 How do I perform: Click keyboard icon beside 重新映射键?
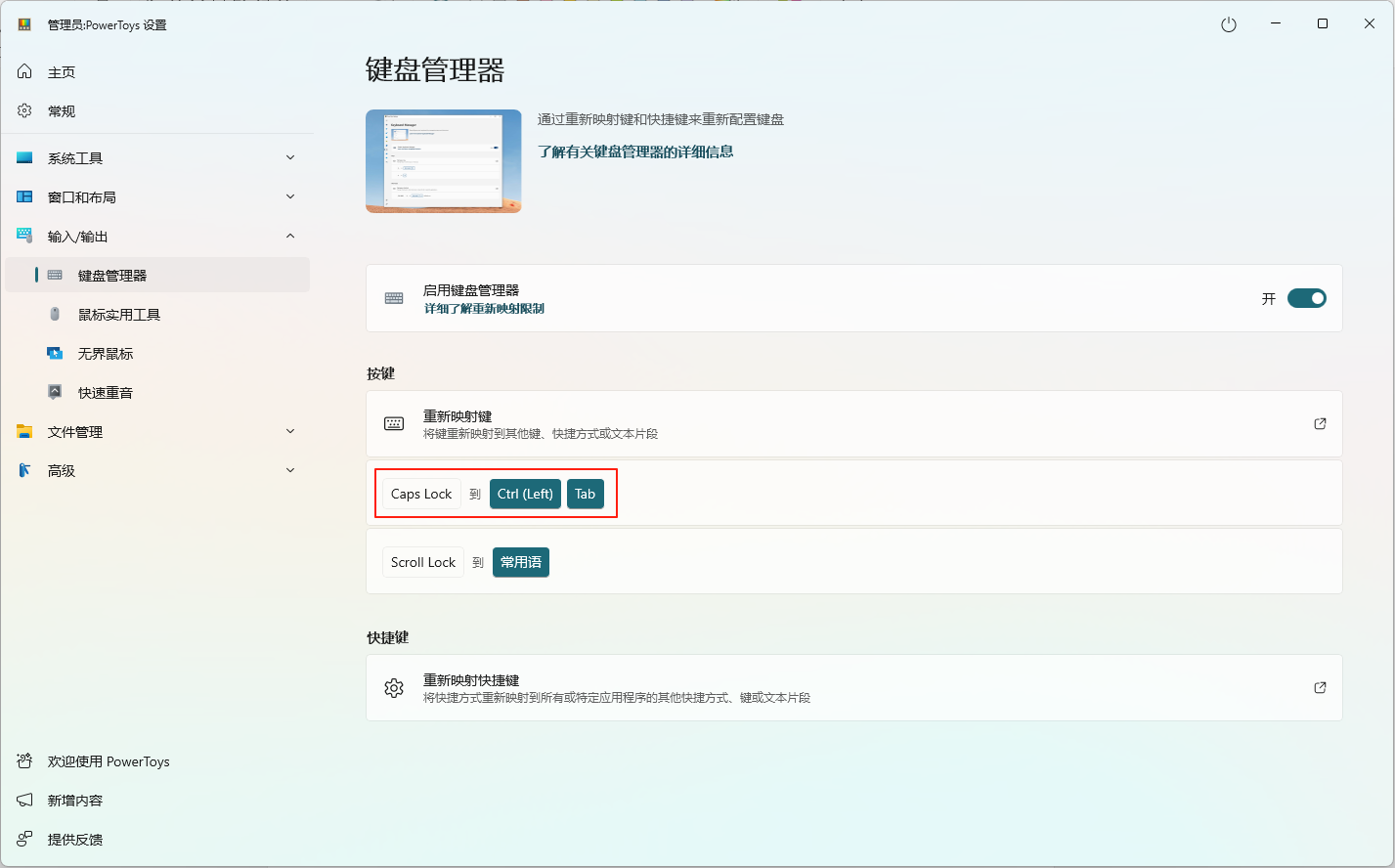394,423
